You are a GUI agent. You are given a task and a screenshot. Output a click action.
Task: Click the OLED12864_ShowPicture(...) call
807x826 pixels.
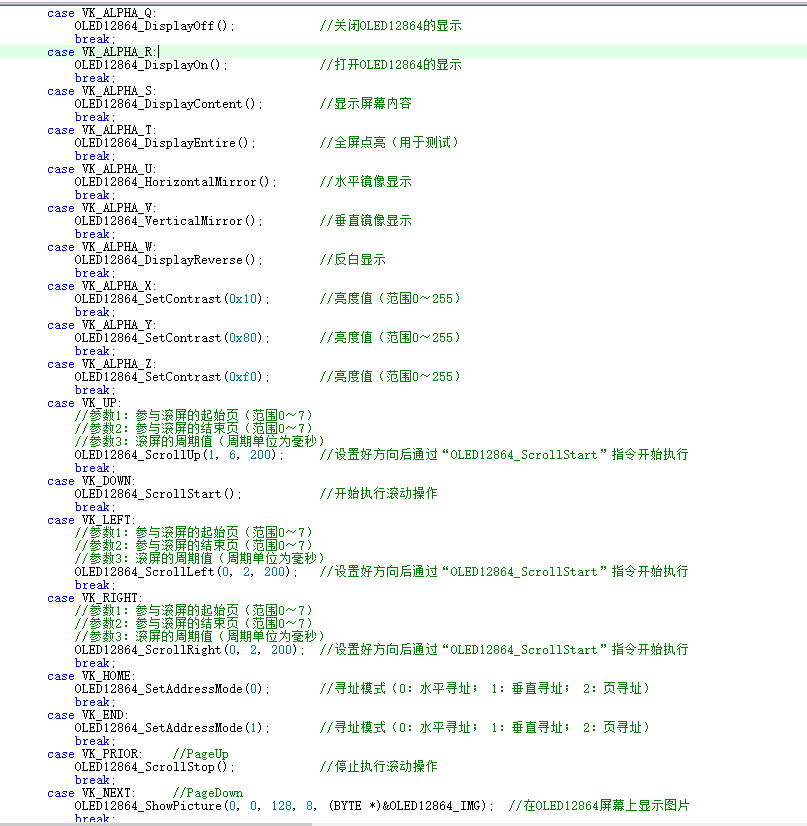click(284, 805)
